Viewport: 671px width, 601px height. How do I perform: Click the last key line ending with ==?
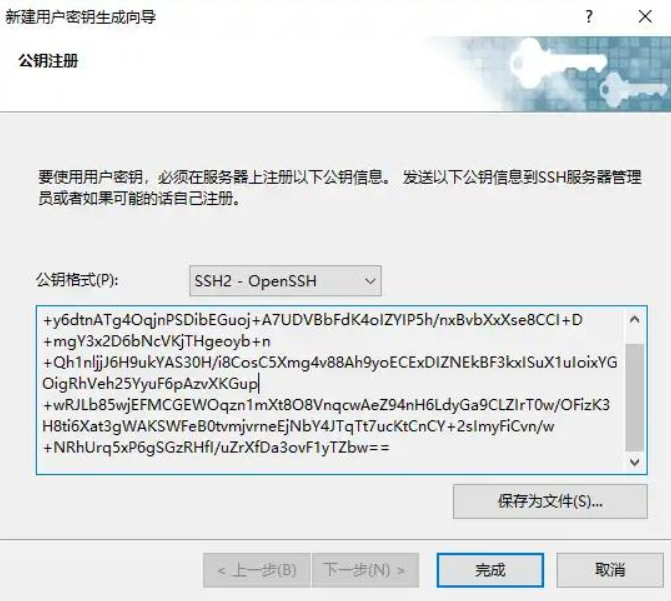217,447
